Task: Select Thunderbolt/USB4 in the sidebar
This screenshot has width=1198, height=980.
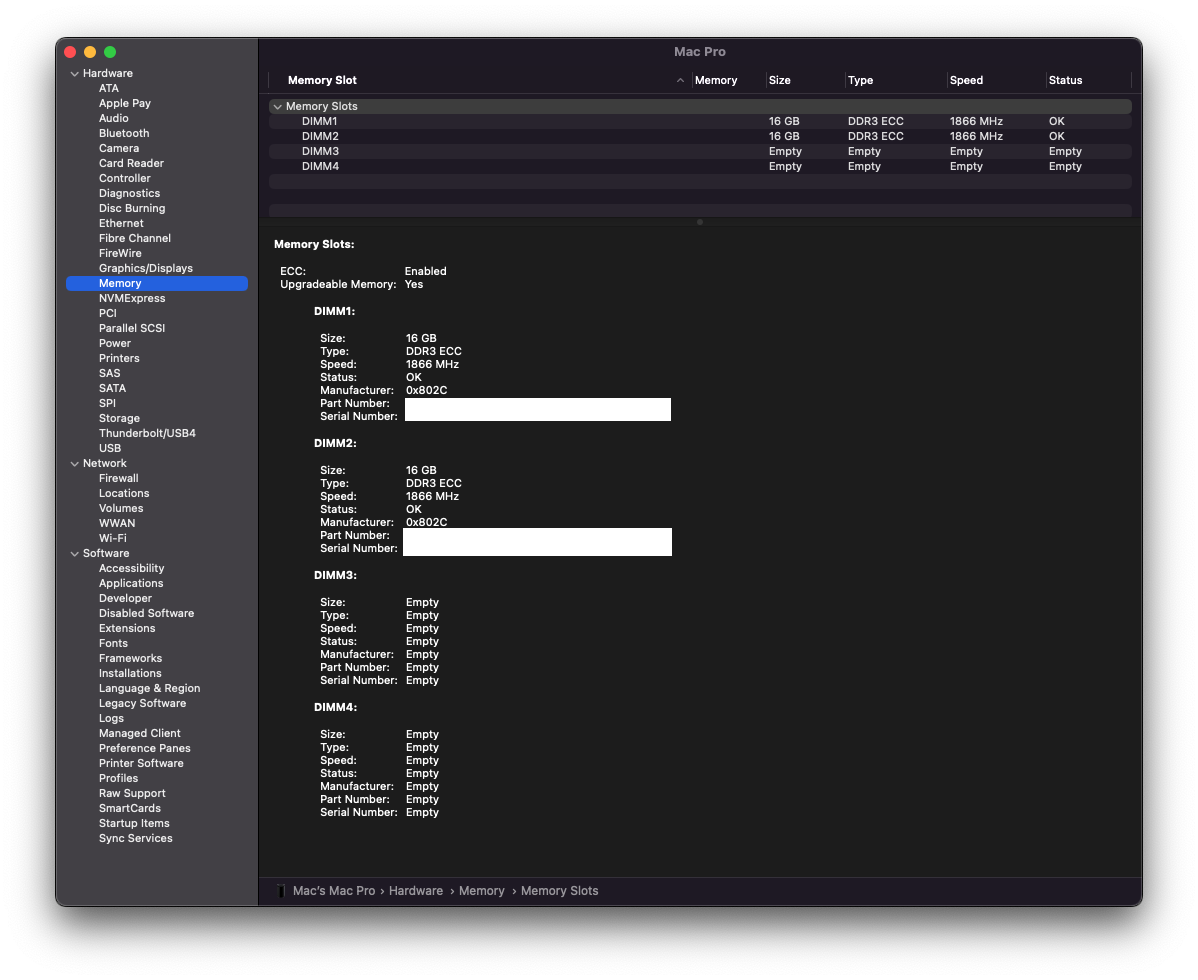Action: click(x=147, y=433)
